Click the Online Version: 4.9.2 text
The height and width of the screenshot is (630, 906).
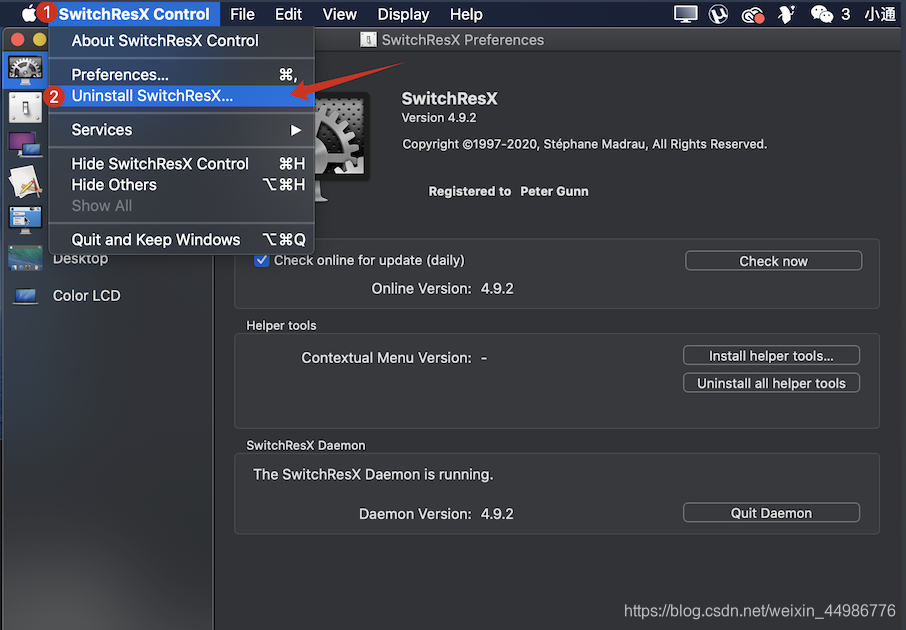point(442,288)
